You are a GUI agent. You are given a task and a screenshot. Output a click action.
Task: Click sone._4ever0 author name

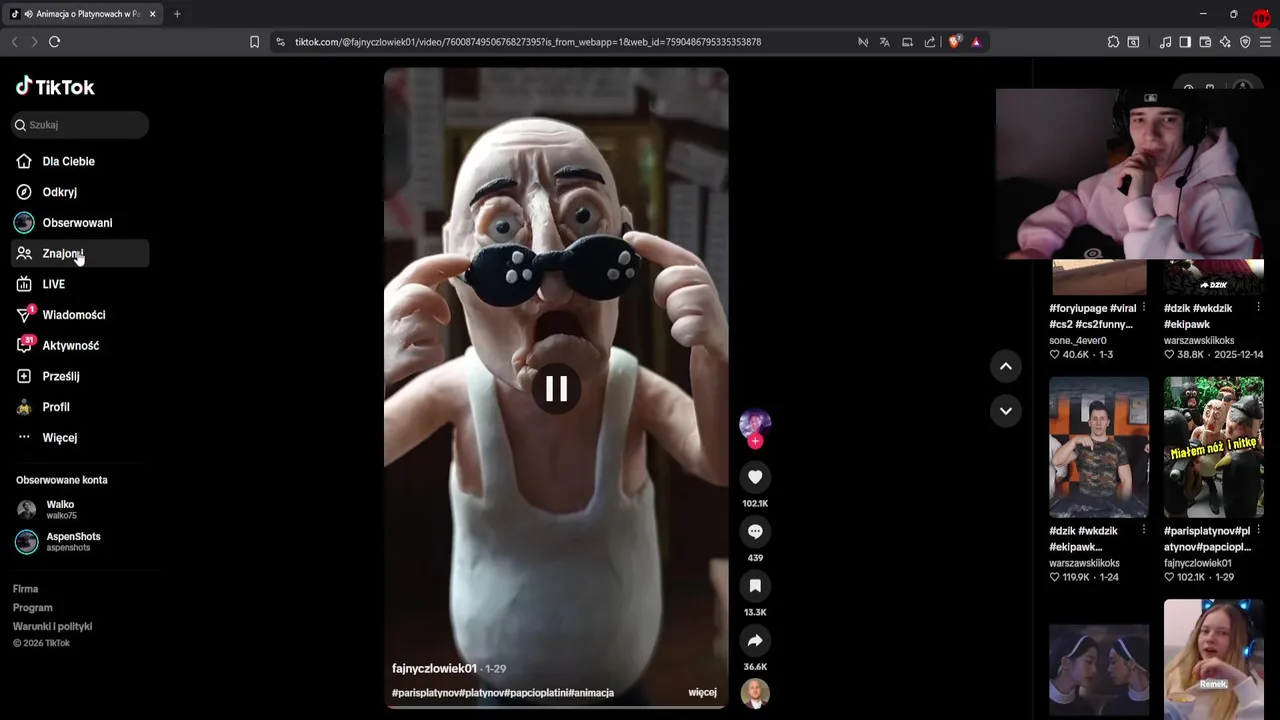click(x=1078, y=340)
